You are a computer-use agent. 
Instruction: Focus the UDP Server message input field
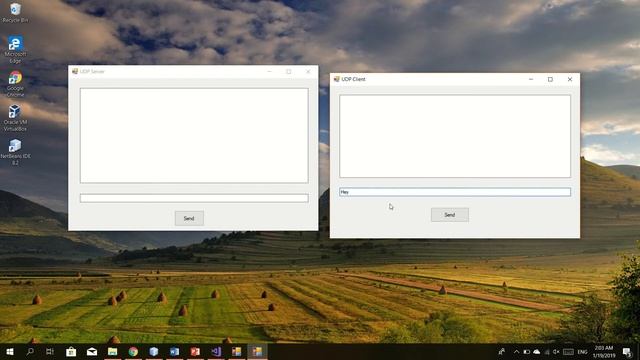194,198
